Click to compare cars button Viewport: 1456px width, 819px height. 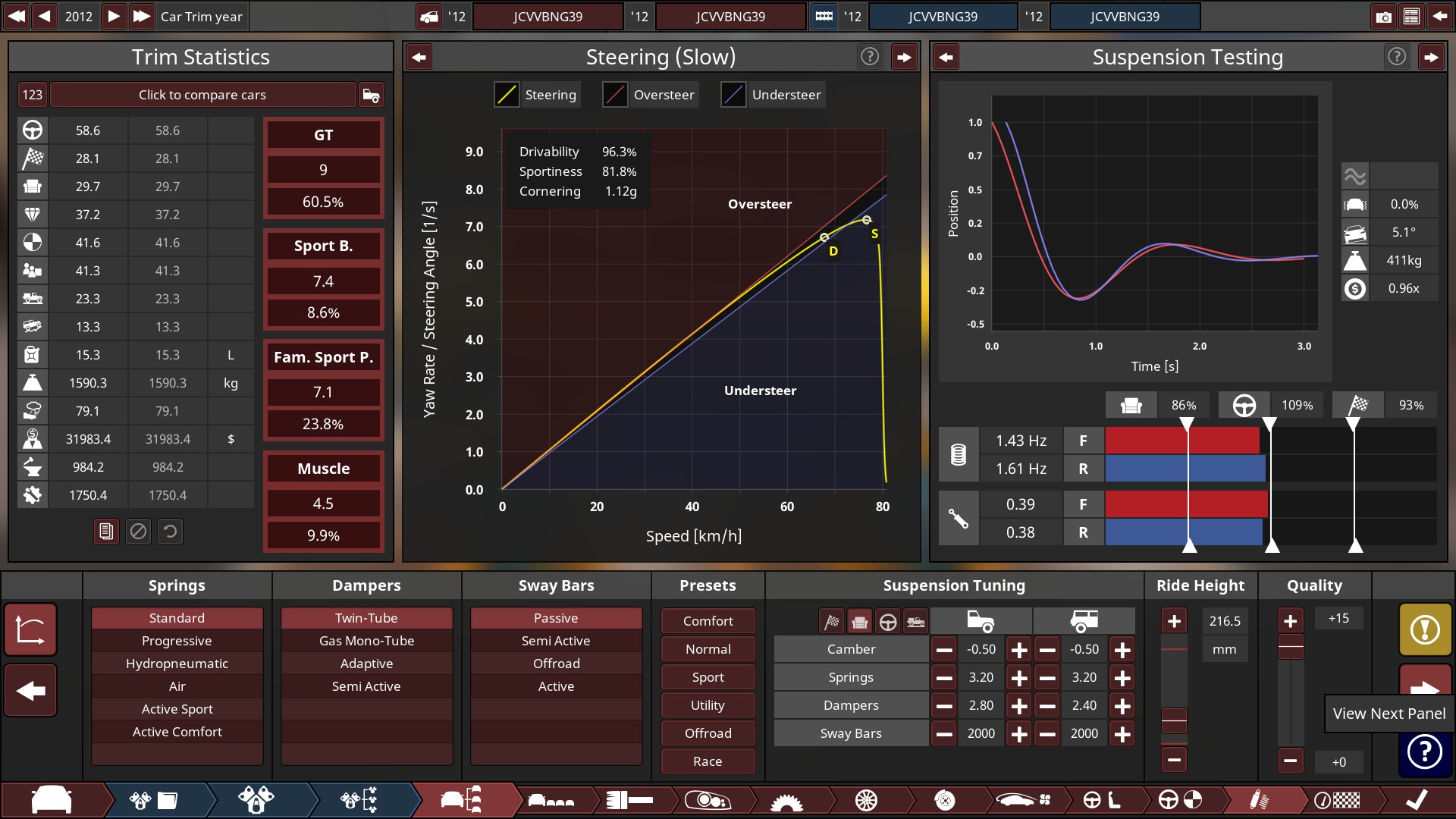coord(202,95)
